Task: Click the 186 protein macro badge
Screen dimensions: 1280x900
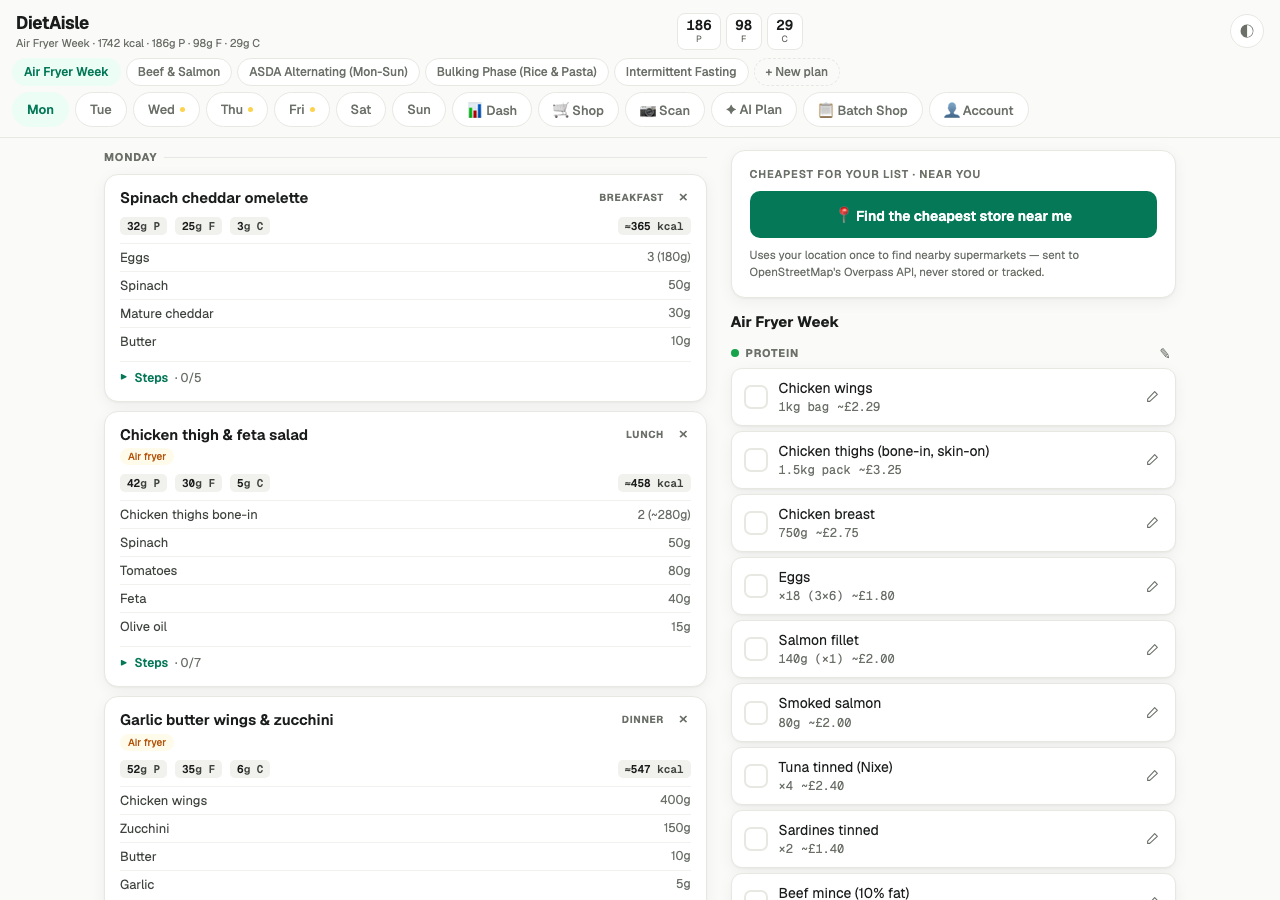Action: 699,31
